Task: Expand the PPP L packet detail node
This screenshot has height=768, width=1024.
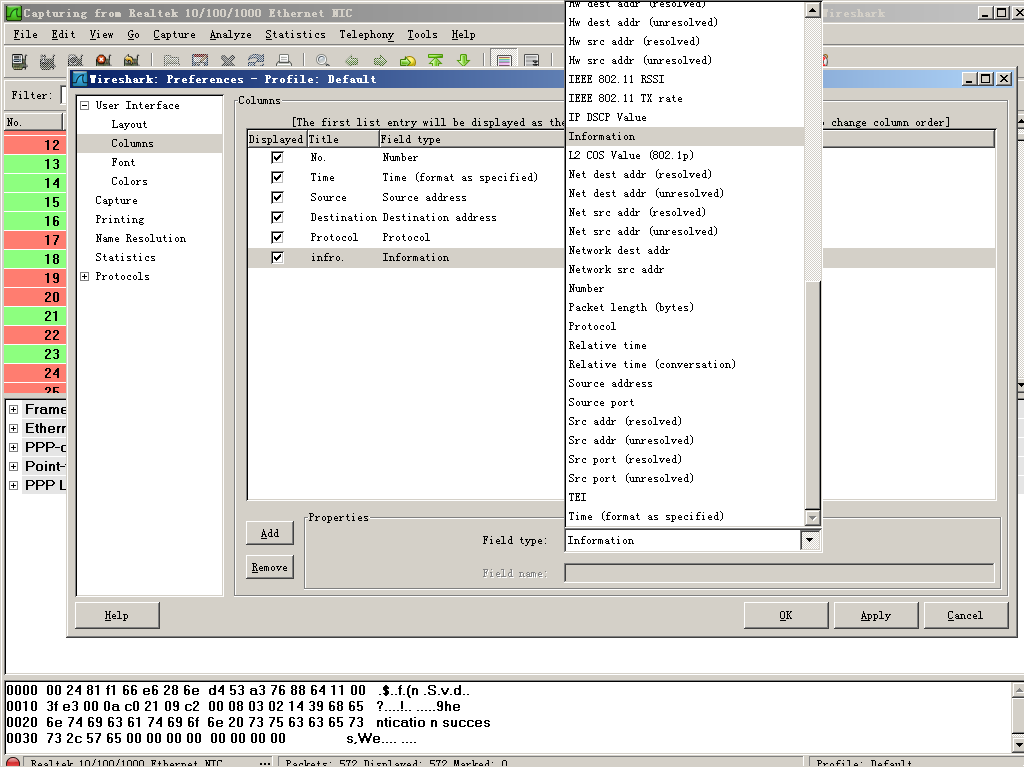Action: [x=13, y=485]
